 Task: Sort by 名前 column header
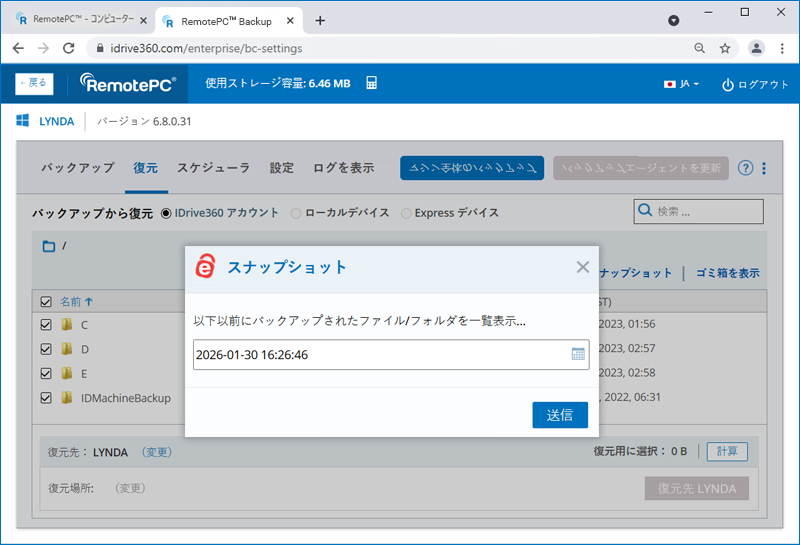70,302
